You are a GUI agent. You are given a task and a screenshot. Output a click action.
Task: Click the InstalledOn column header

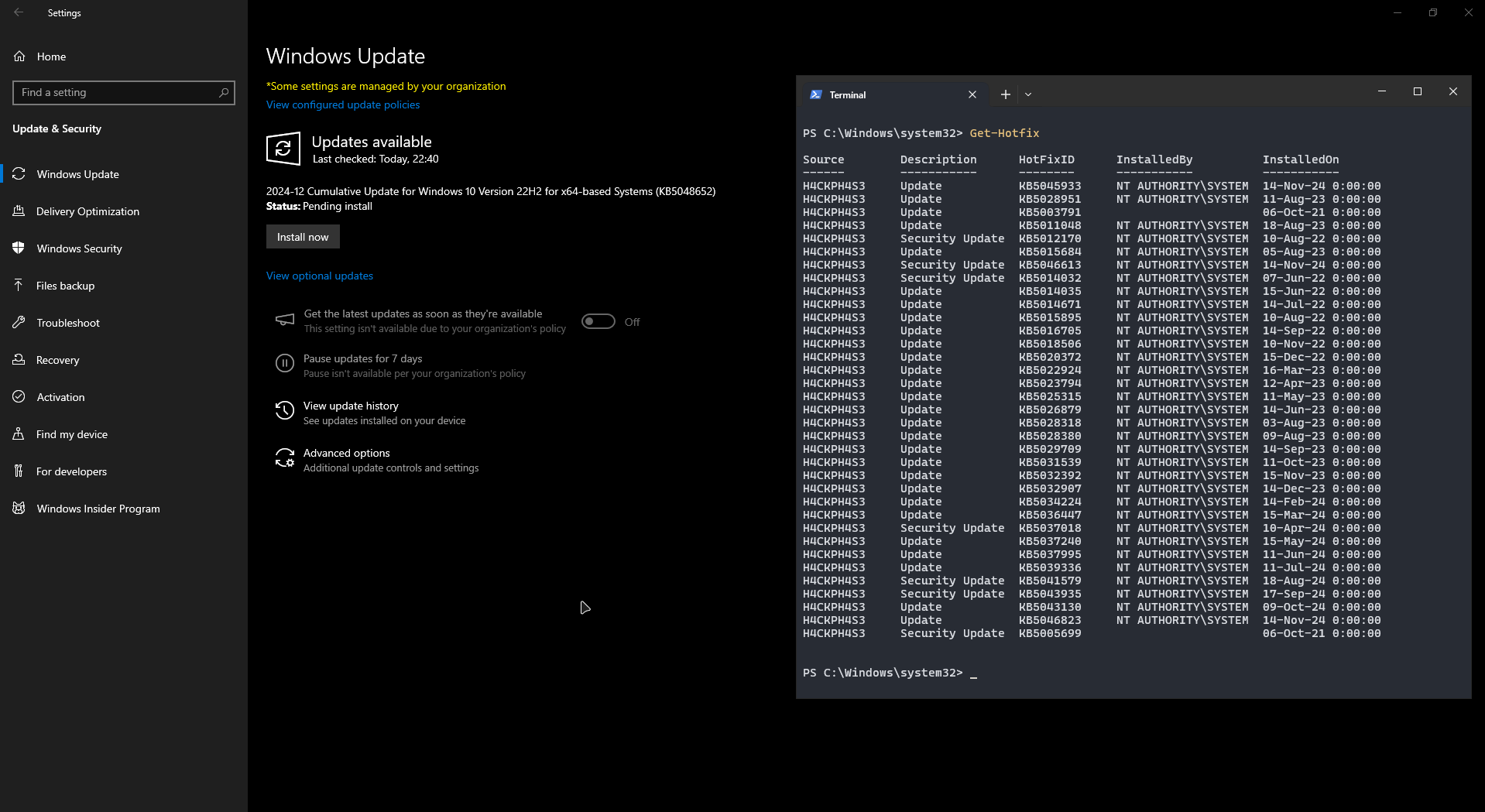click(x=1301, y=159)
